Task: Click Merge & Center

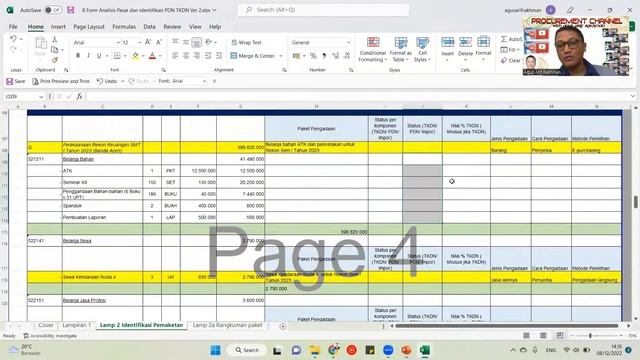Action: [252, 56]
